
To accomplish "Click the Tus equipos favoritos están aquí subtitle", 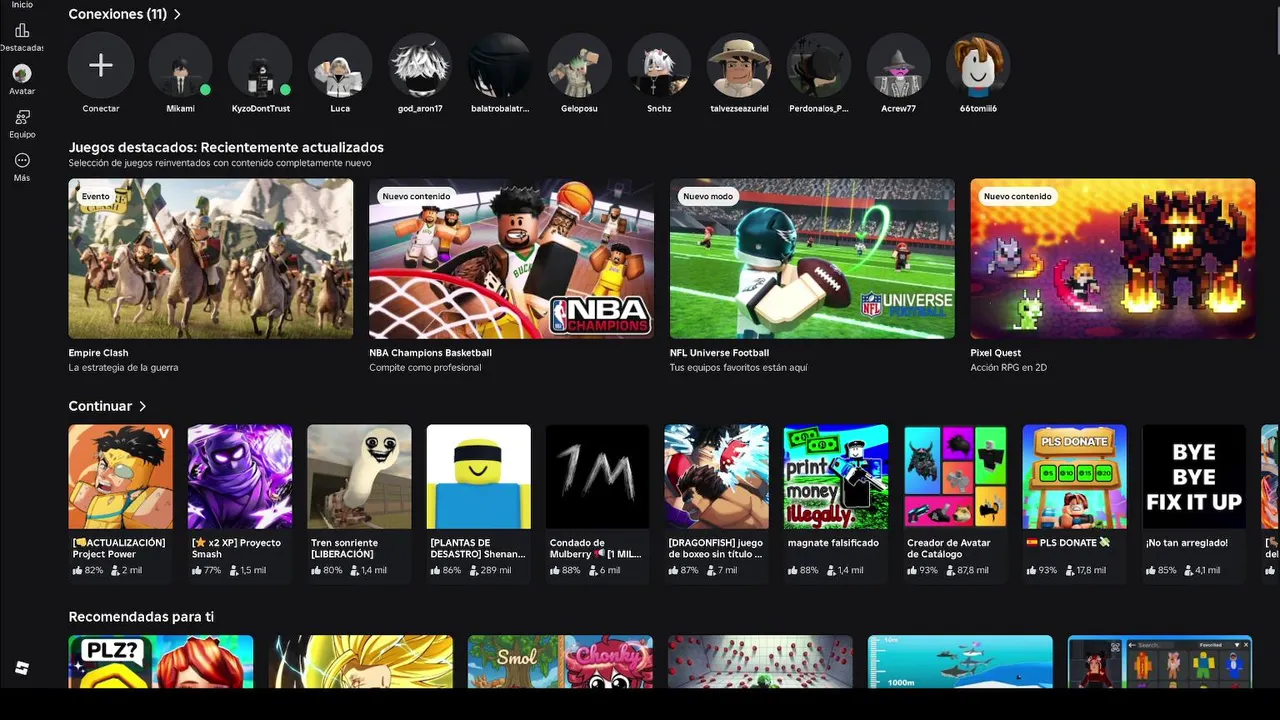I will [x=738, y=368].
